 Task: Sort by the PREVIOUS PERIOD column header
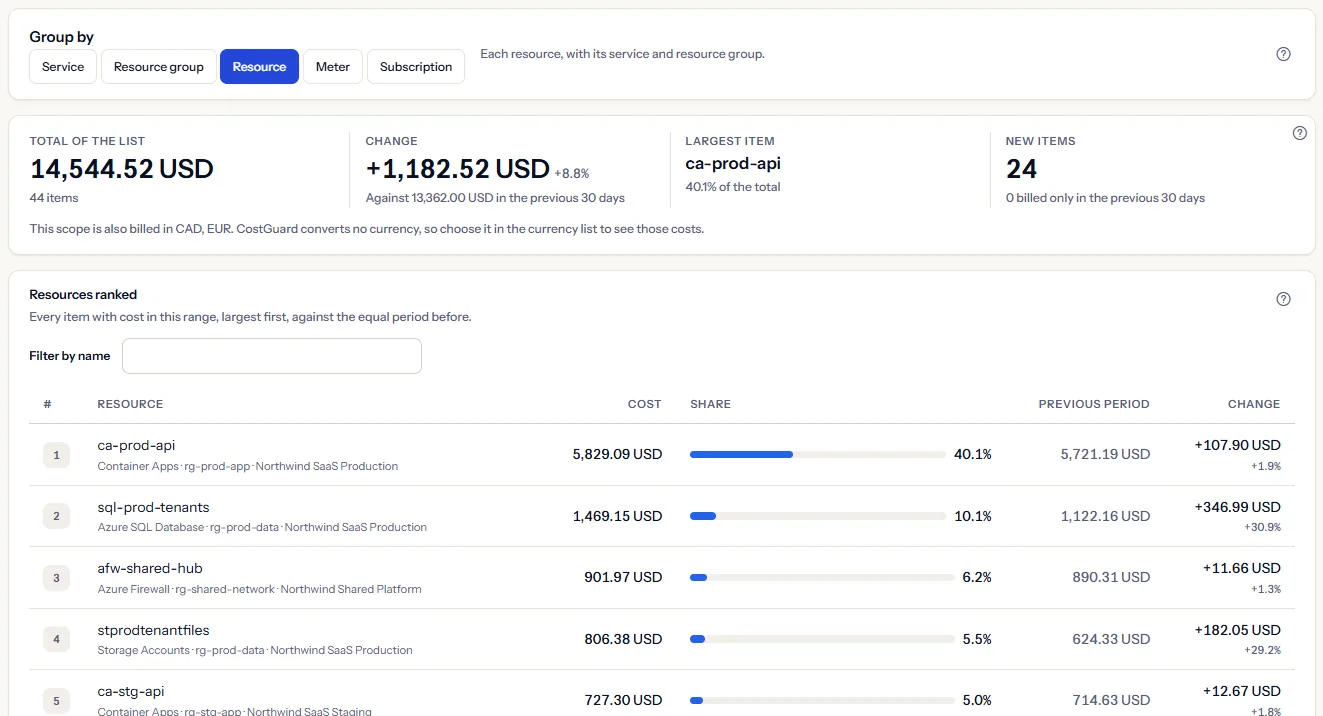pyautogui.click(x=1094, y=404)
